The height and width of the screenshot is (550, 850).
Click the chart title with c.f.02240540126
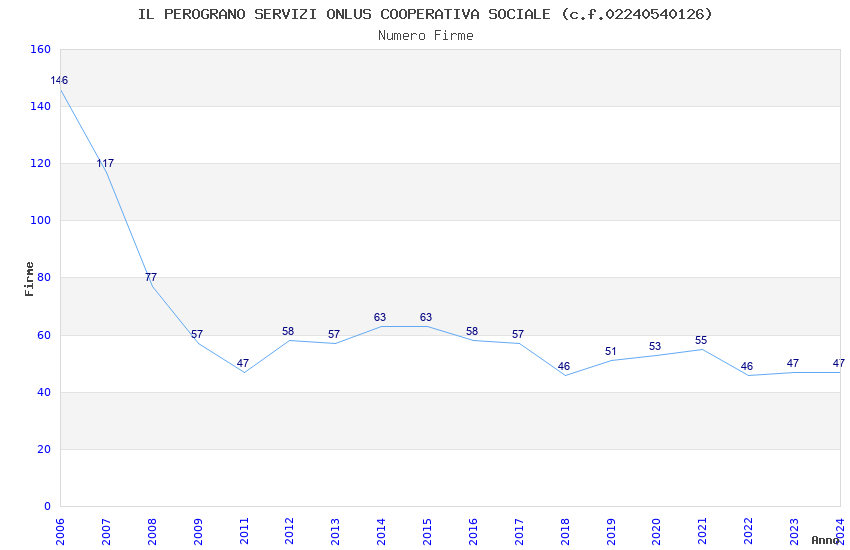tap(425, 14)
